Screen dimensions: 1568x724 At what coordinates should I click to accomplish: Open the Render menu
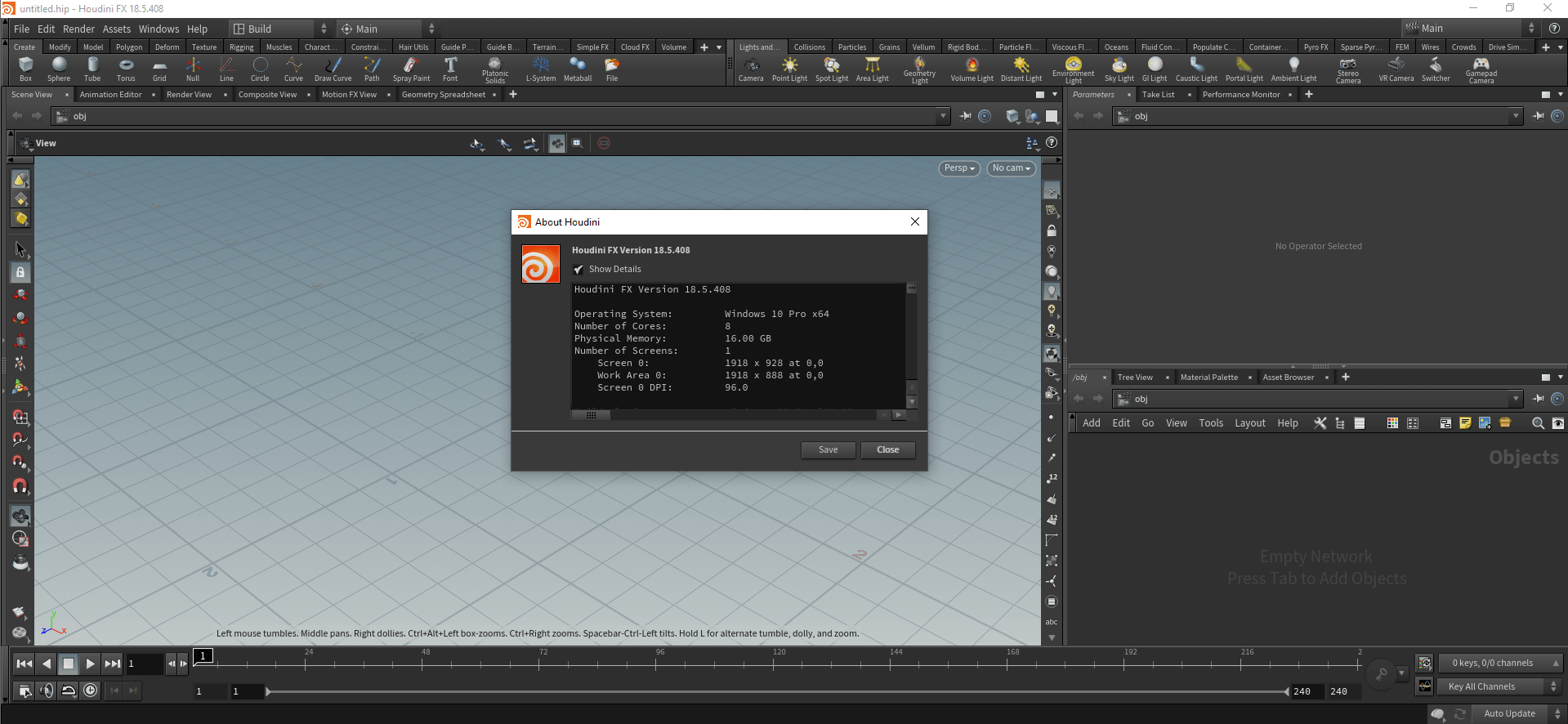[x=78, y=29]
